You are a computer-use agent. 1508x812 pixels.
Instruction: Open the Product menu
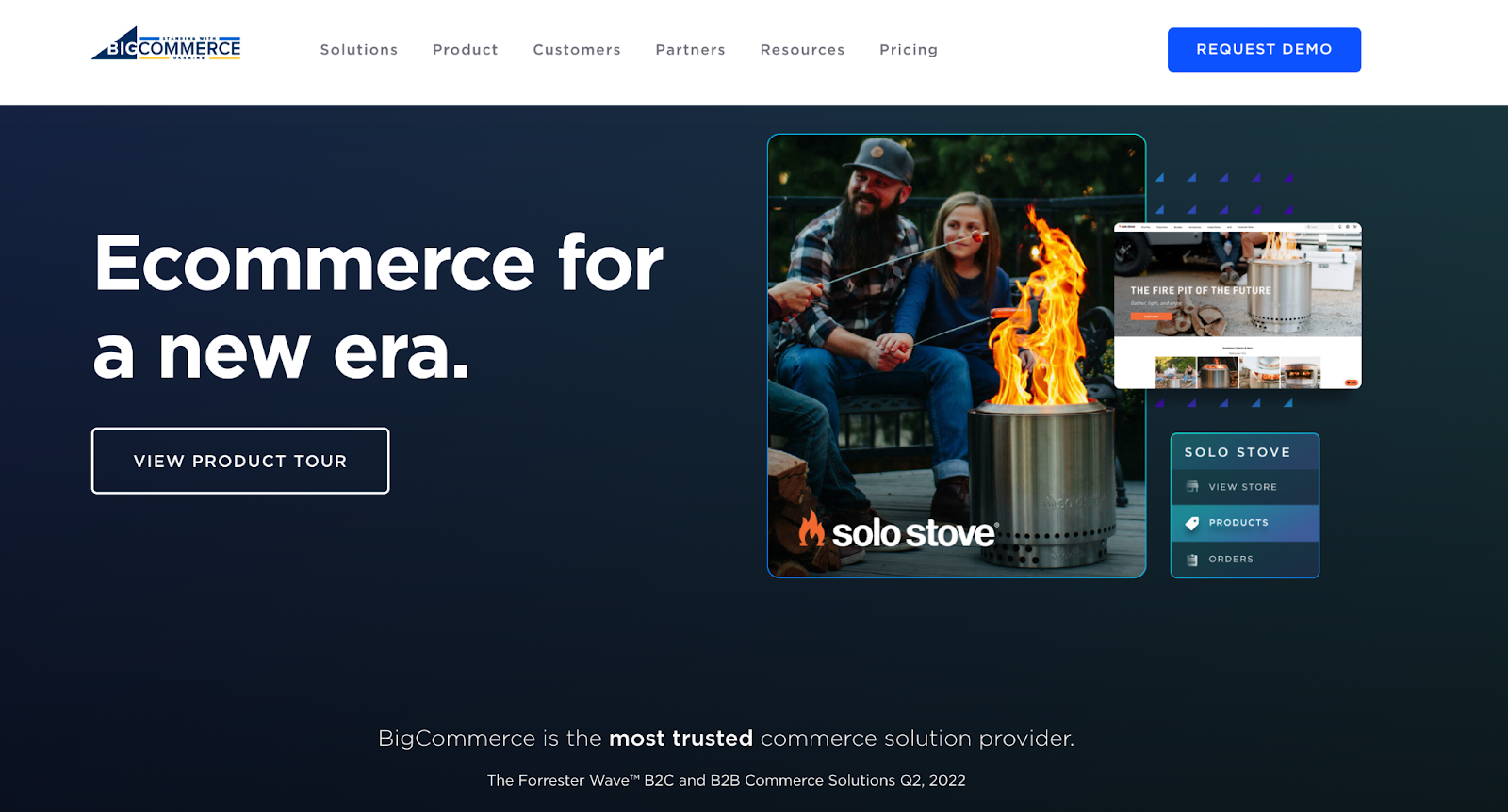click(x=466, y=50)
